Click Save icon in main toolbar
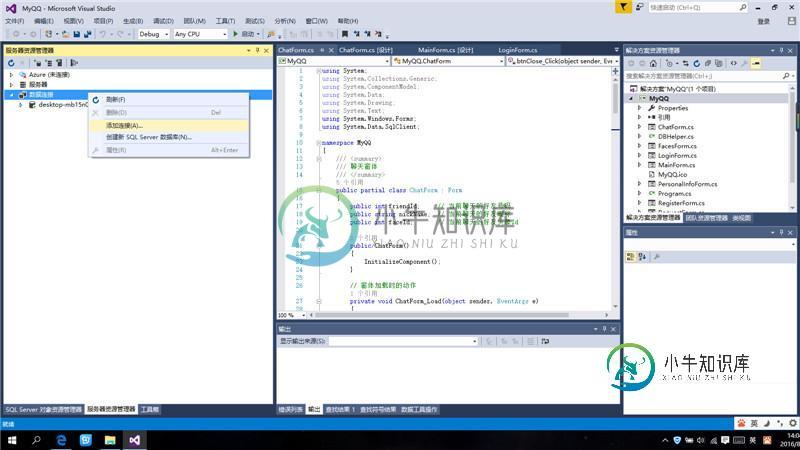The image size is (800, 450). click(77, 34)
